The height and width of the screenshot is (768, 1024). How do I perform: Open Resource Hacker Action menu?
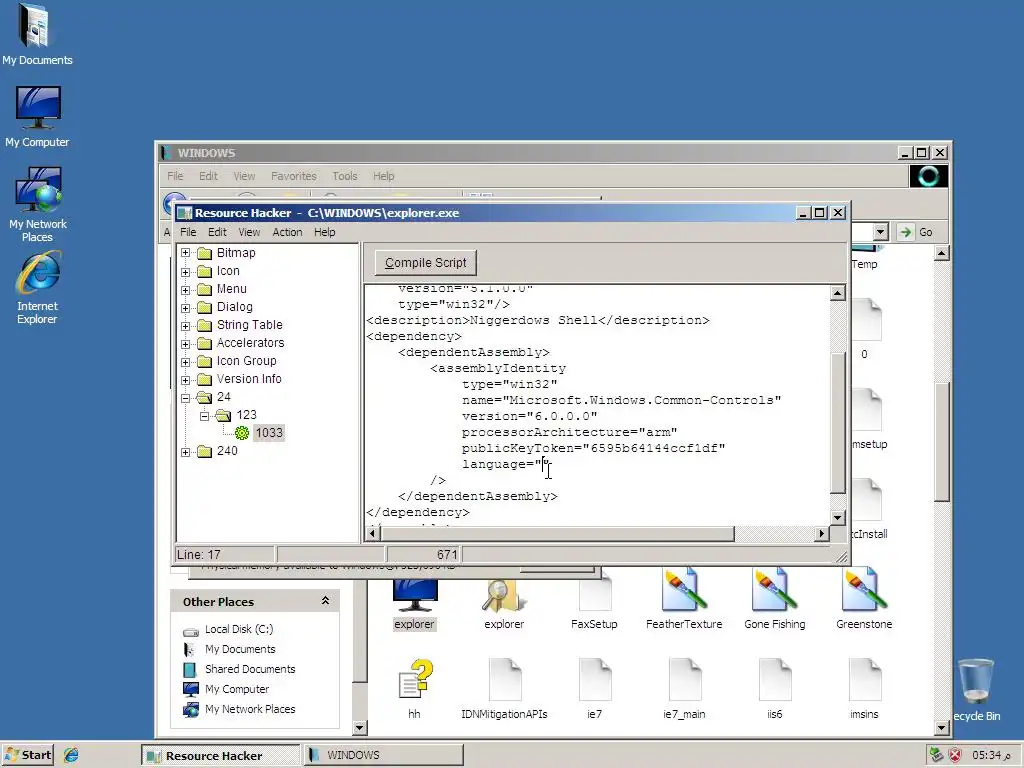287,232
